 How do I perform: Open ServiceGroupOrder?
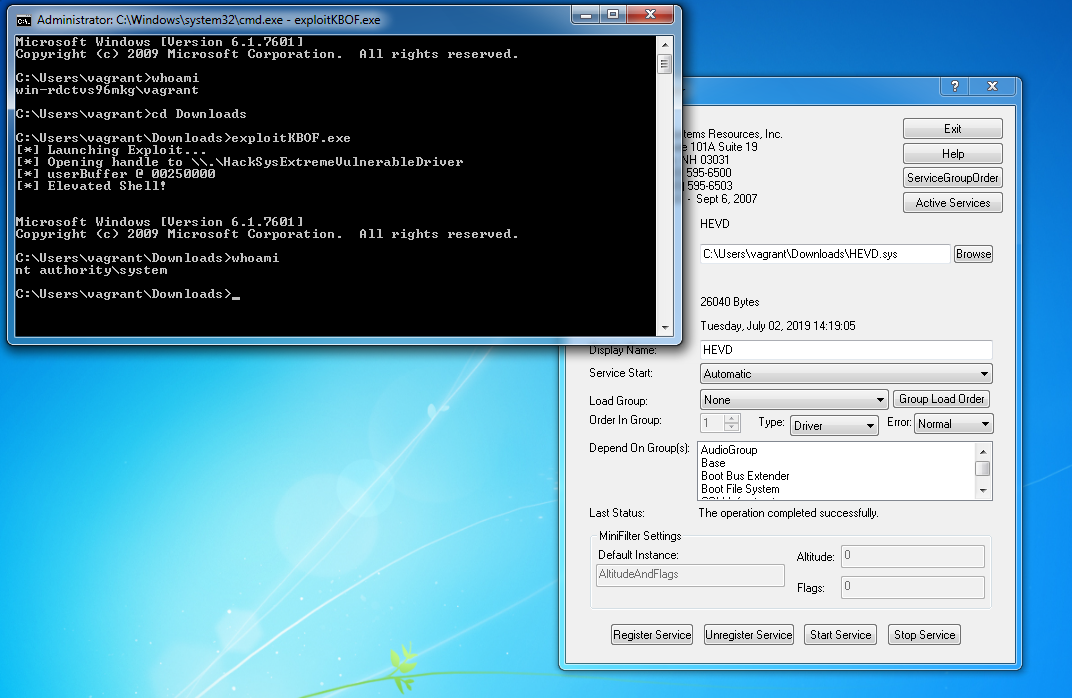(x=952, y=178)
